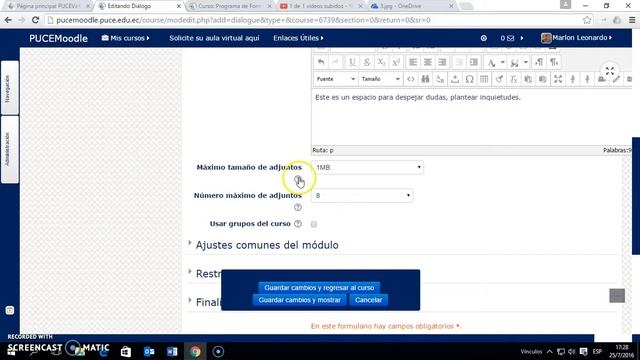Viewport: 640px width, 360px height.
Task: Click the PUCEMoodle home link
Action: tap(58, 38)
